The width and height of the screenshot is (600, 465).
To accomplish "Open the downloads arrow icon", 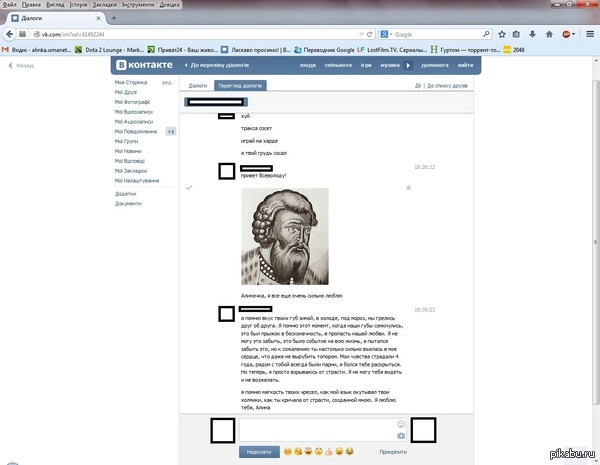I will 532,34.
